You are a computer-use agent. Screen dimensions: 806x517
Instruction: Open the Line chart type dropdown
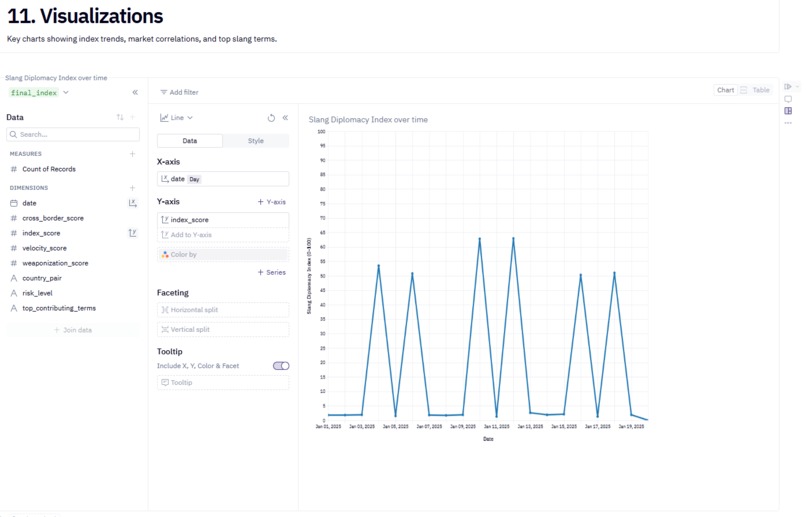tap(176, 118)
